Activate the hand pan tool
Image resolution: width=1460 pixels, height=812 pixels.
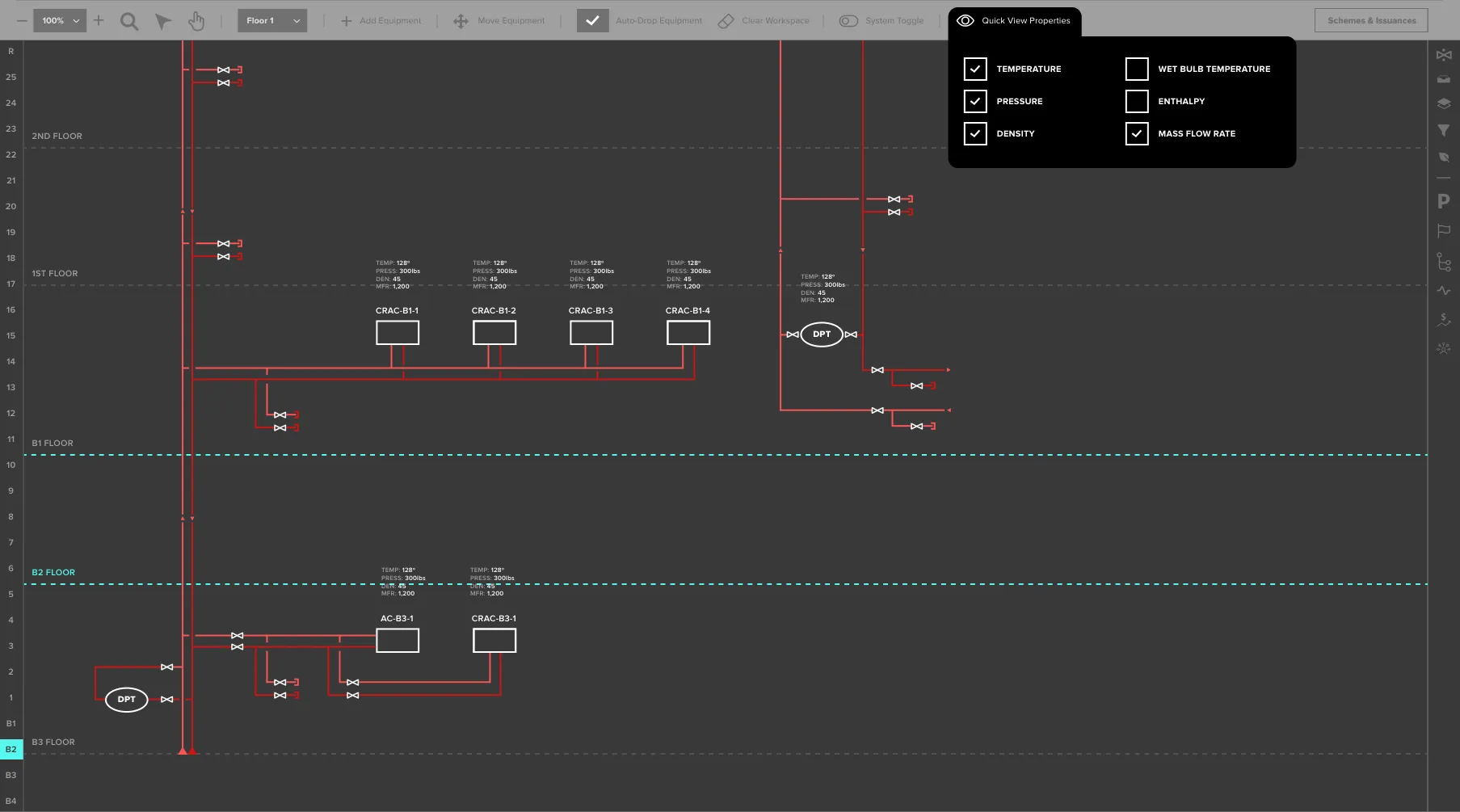click(x=196, y=21)
